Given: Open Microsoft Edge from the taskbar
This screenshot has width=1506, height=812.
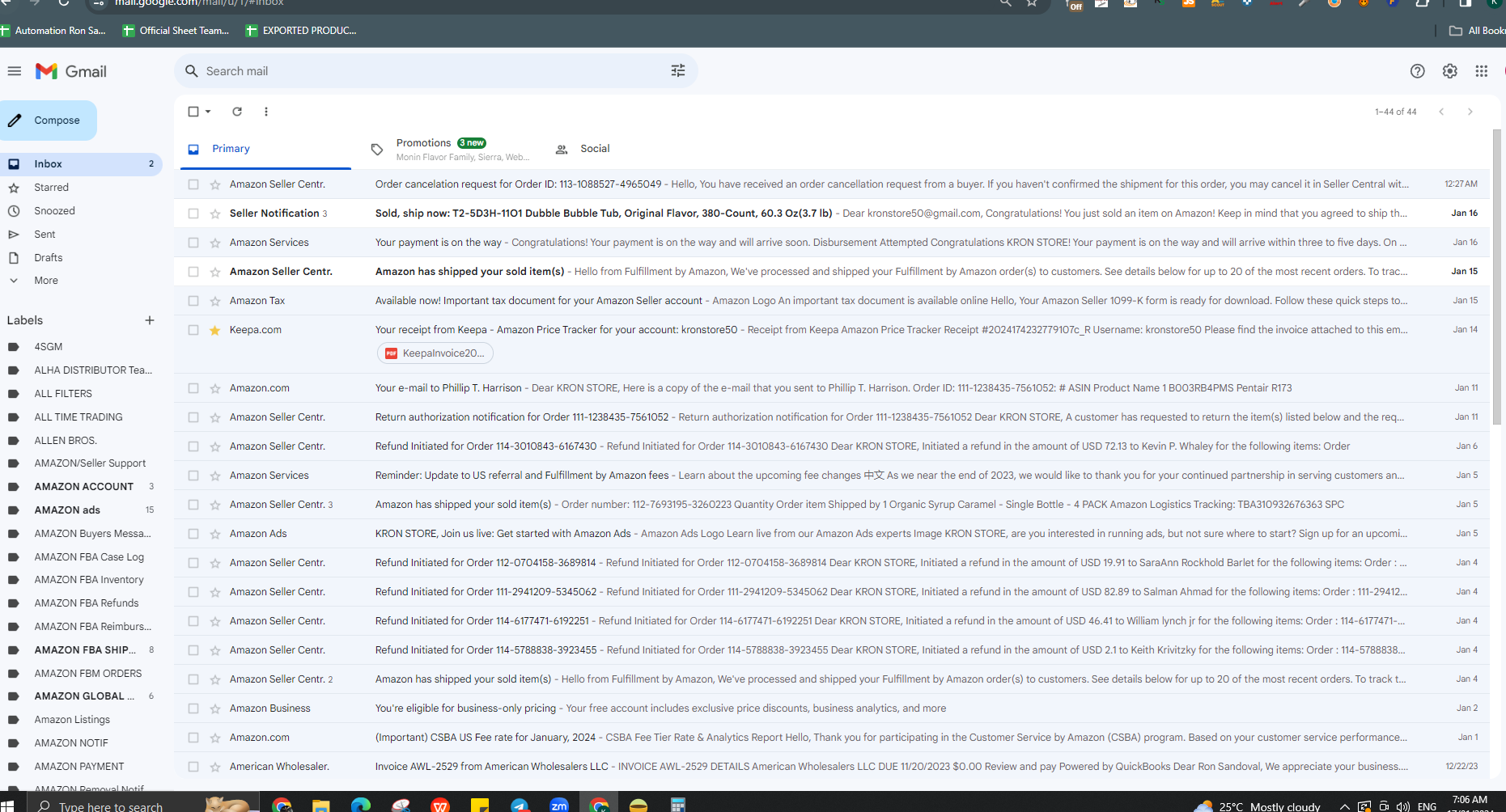Looking at the screenshot, I should tap(360, 805).
